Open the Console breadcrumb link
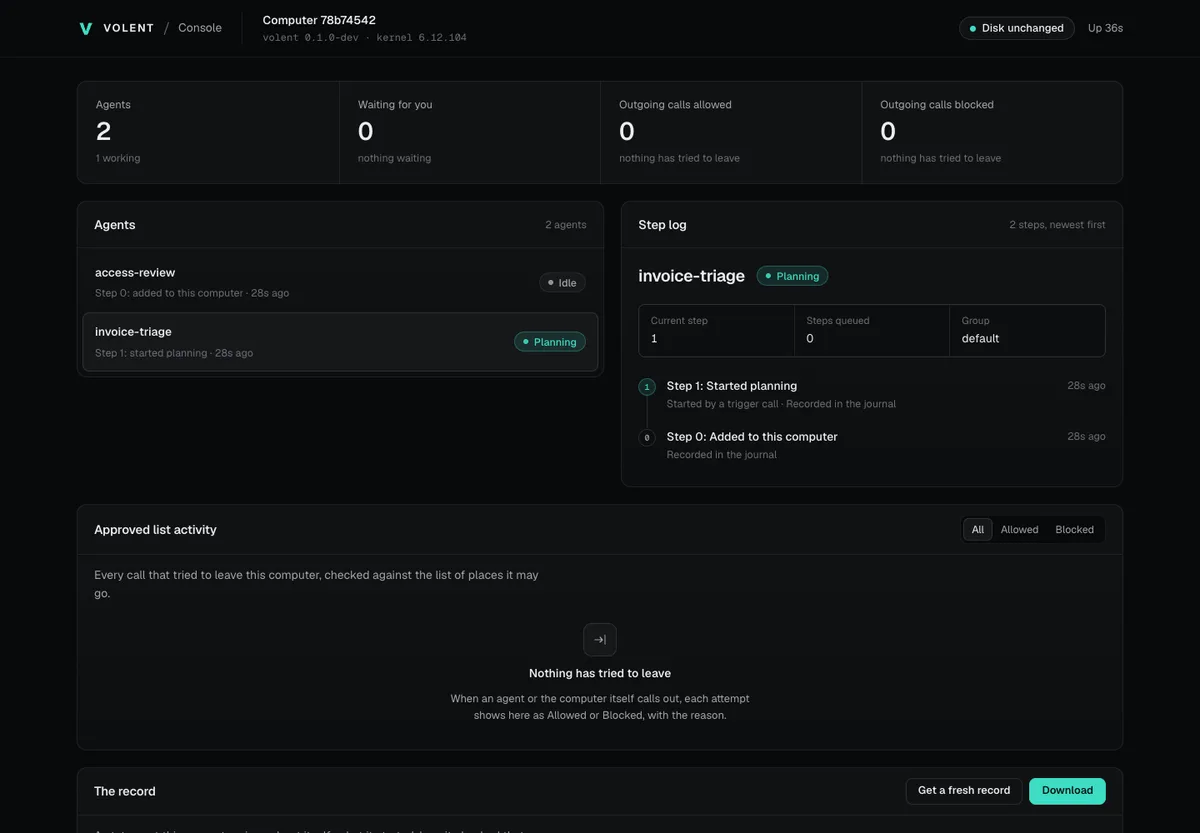Screen dimensions: 1200x833 (x=200, y=28)
